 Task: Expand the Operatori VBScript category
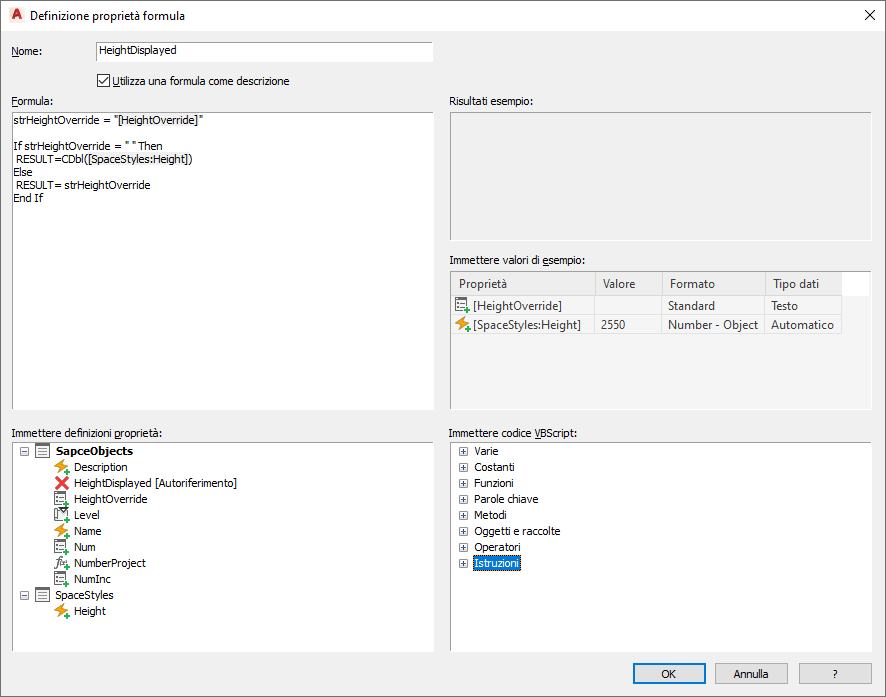point(463,547)
